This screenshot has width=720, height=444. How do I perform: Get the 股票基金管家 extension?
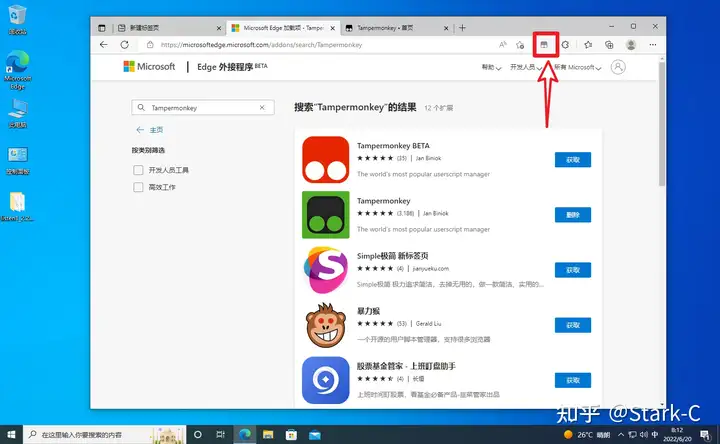[x=573, y=380]
